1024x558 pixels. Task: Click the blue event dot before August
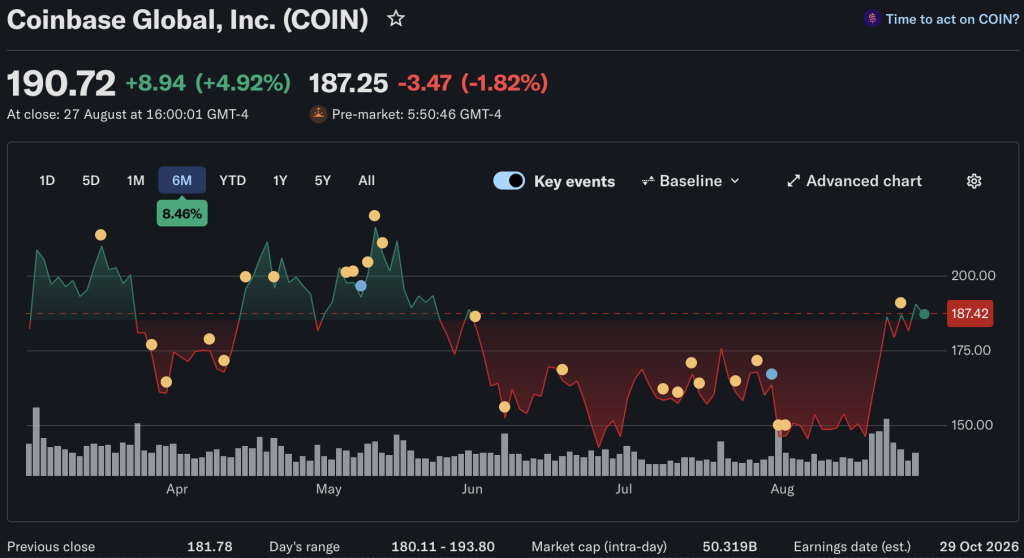point(771,374)
